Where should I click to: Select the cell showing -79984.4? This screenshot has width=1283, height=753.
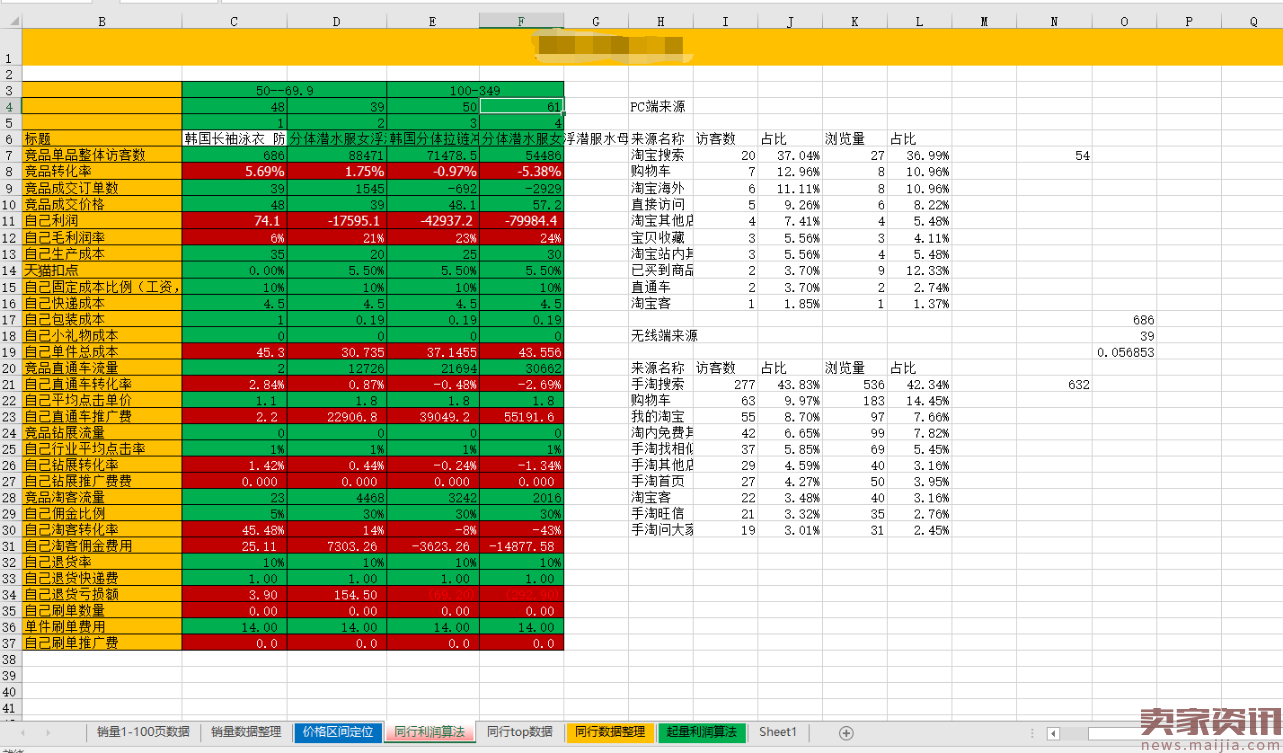[x=521, y=220]
